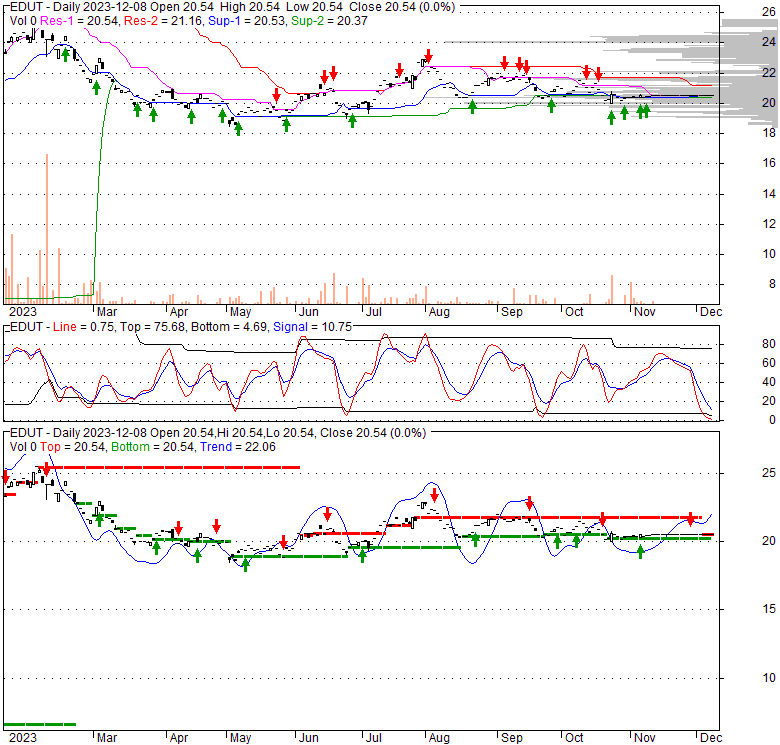
Task: Click the Hi 20.54 value in bottom chart header
Action: [240, 433]
